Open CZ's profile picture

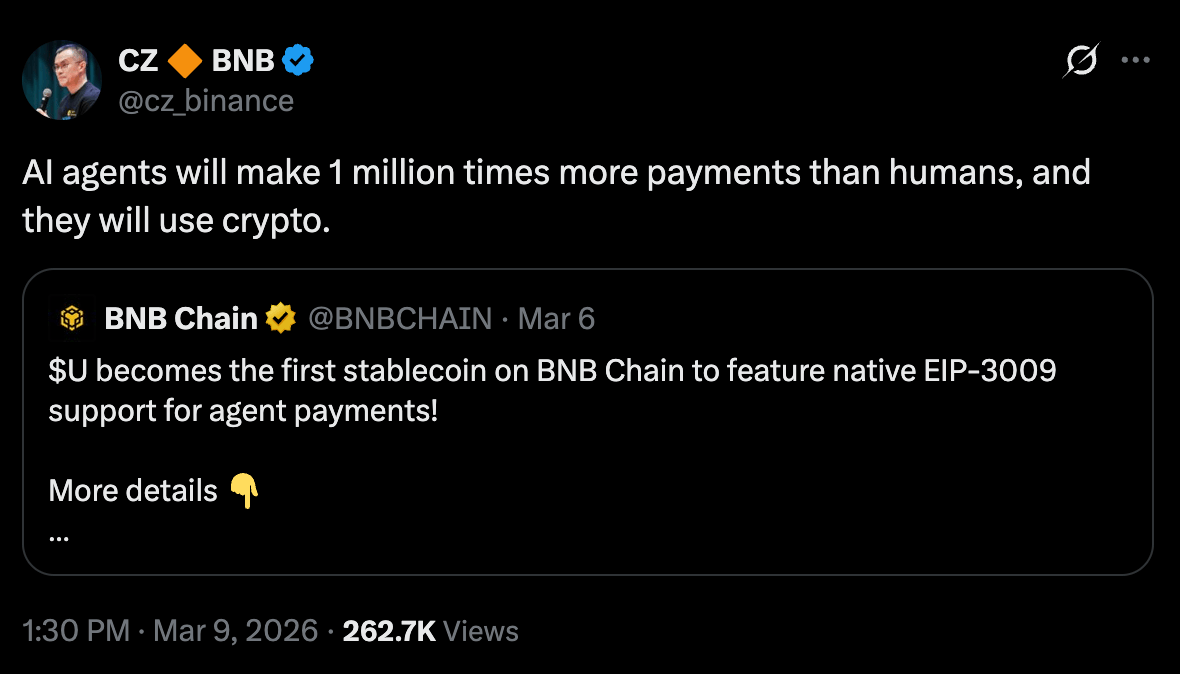click(62, 80)
